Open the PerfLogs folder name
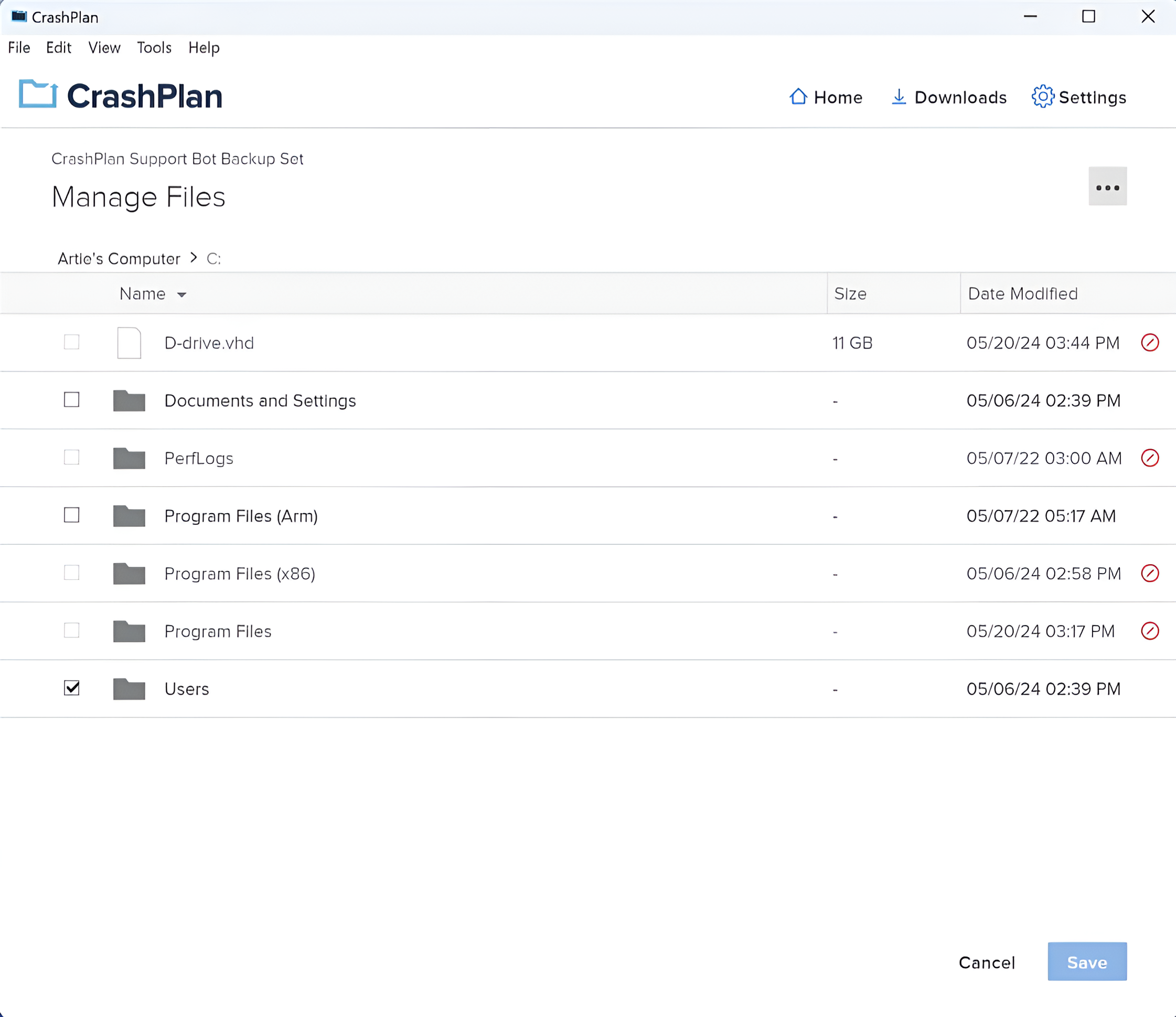 pos(199,458)
